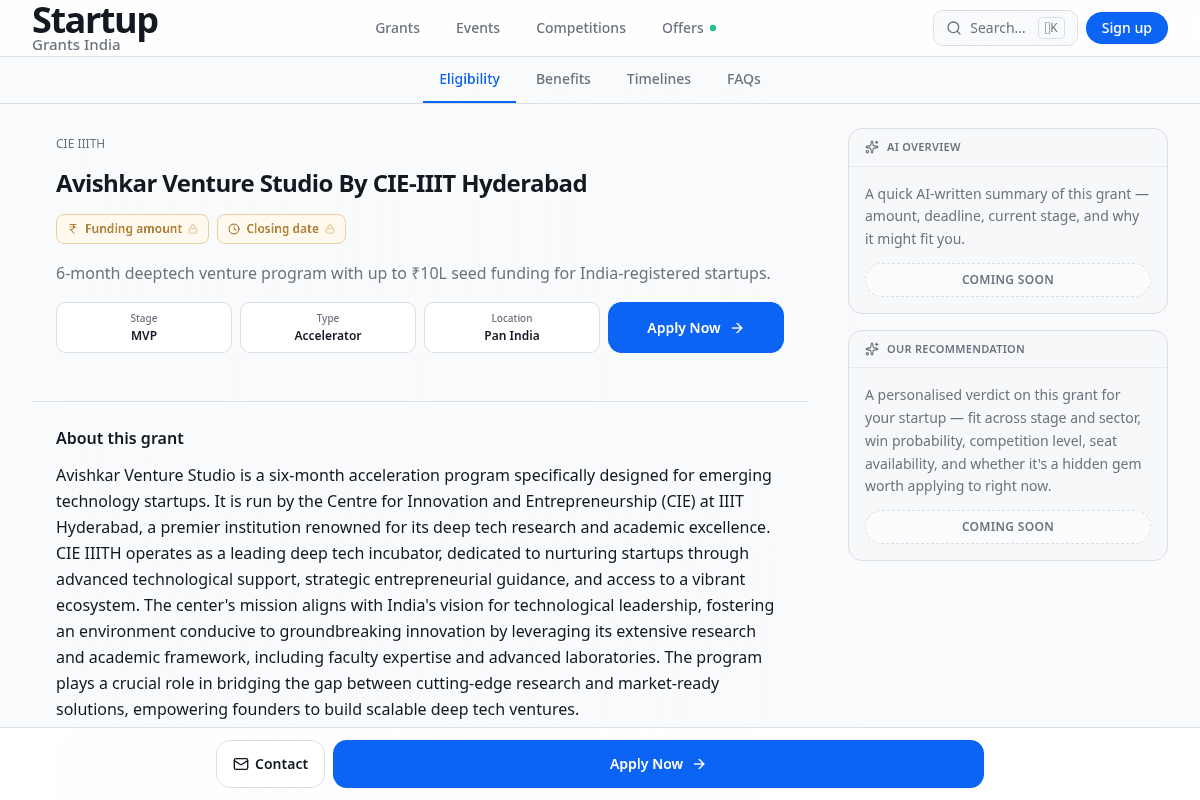
Task: Go to the Competitions section
Action: coord(581,28)
